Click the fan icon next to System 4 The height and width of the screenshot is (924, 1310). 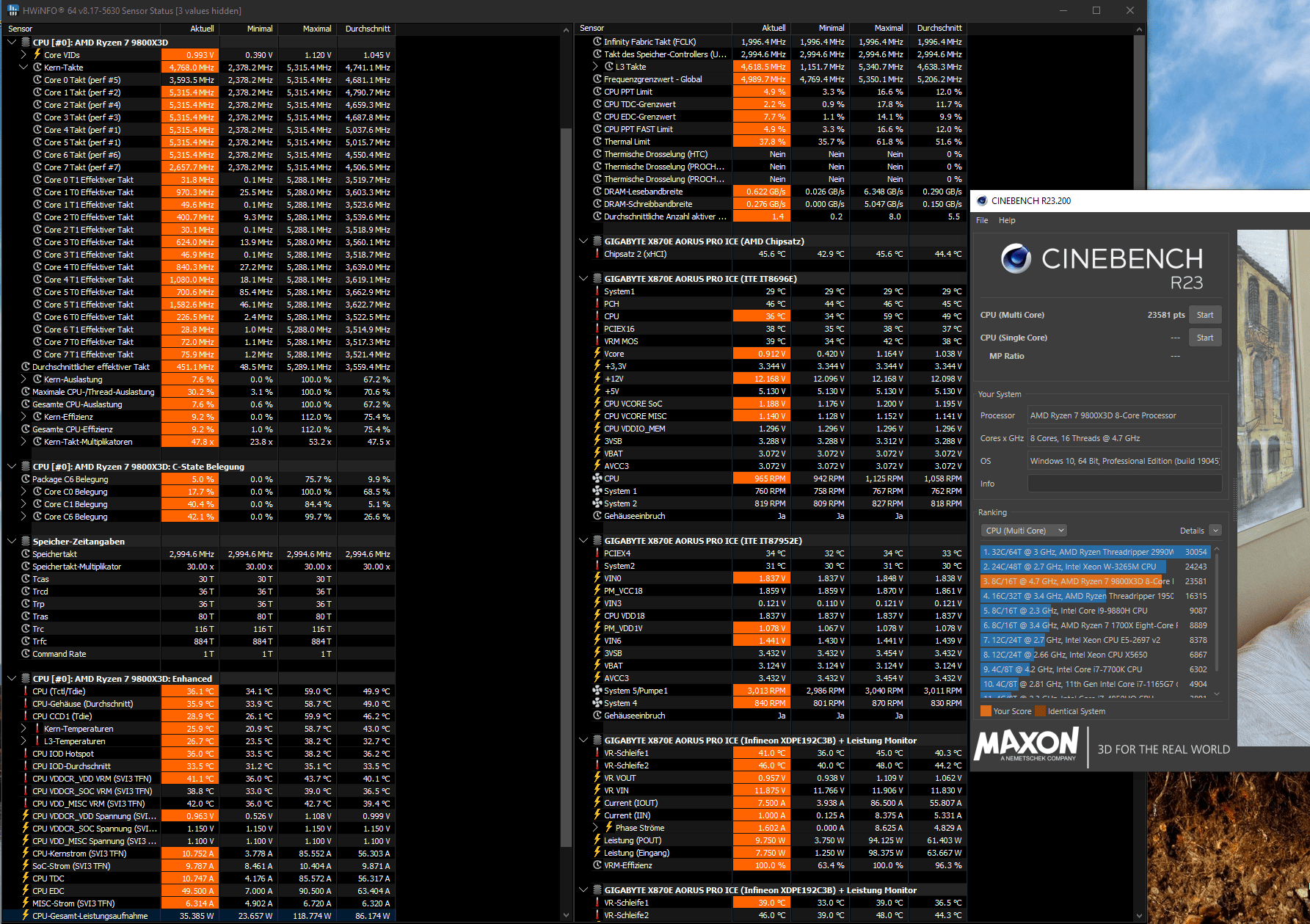tap(597, 702)
